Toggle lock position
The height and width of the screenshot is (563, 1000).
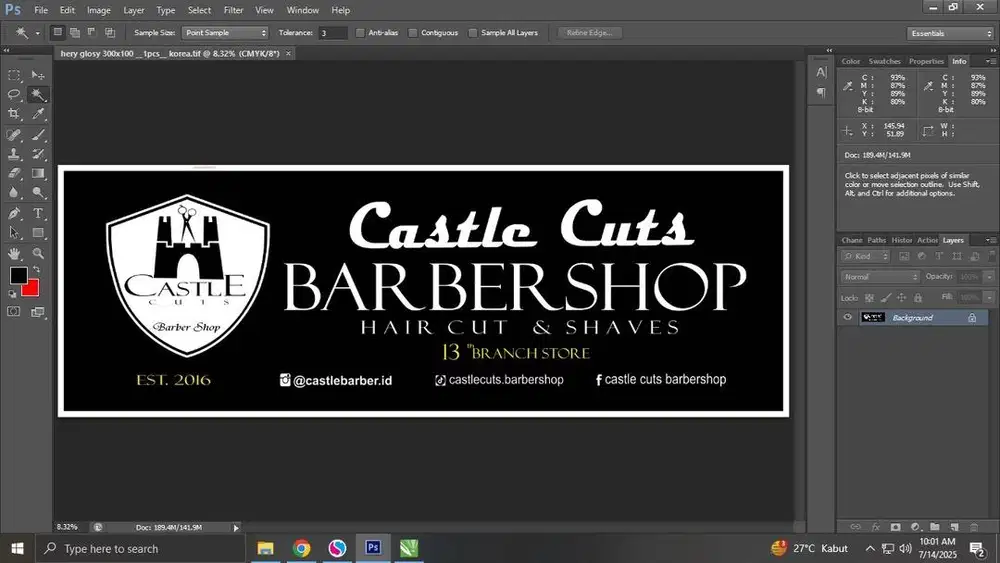point(901,298)
